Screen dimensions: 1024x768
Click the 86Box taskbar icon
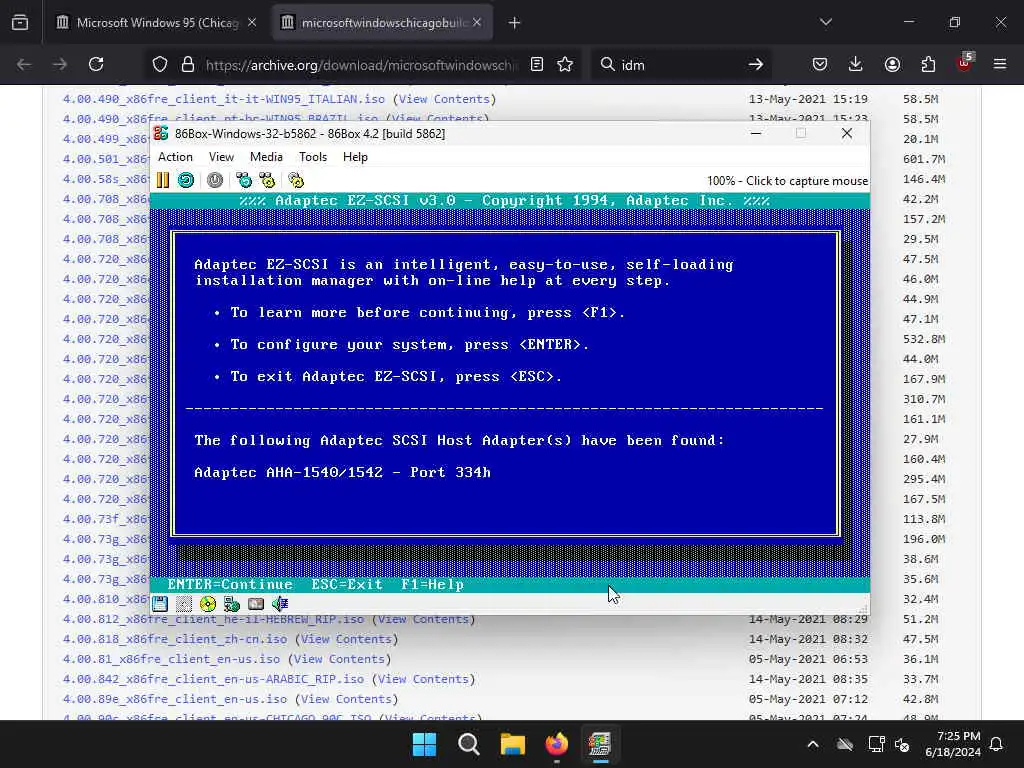pyautogui.click(x=600, y=744)
